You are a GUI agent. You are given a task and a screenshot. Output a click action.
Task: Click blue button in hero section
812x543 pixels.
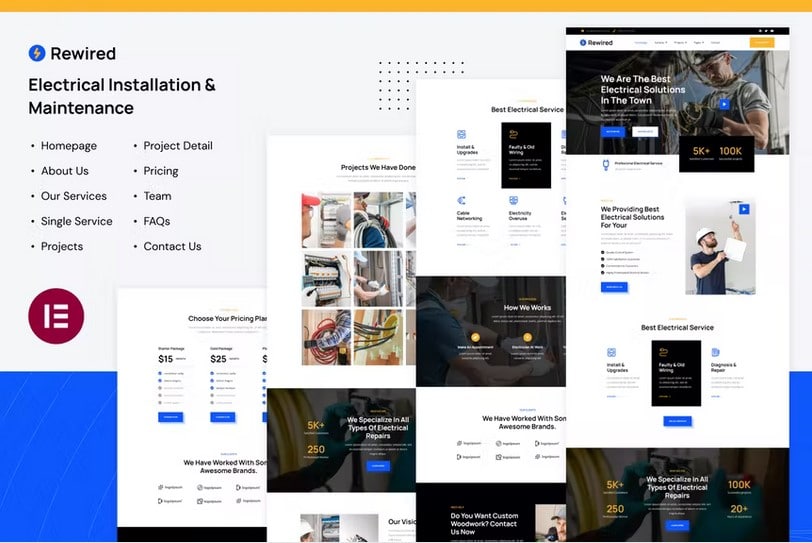tap(613, 131)
